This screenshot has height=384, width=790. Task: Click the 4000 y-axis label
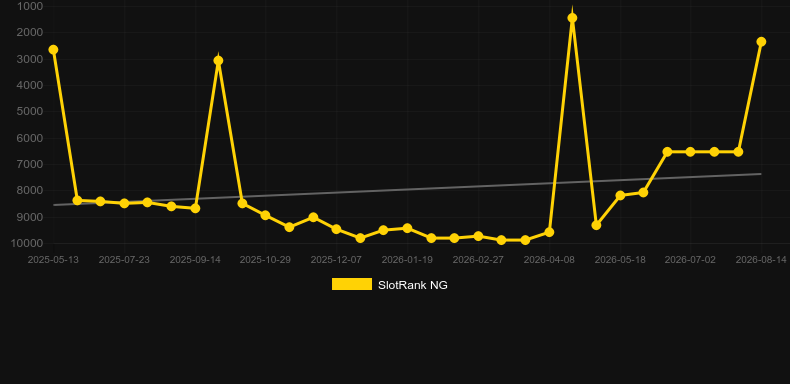30,85
